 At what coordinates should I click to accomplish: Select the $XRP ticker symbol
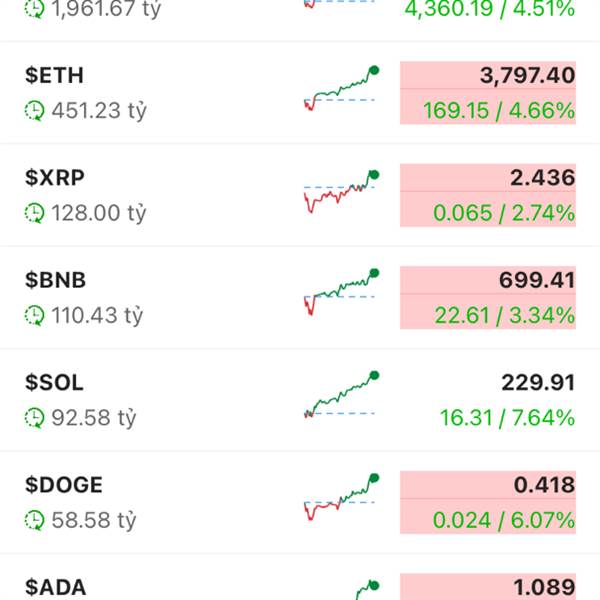pos(55,178)
